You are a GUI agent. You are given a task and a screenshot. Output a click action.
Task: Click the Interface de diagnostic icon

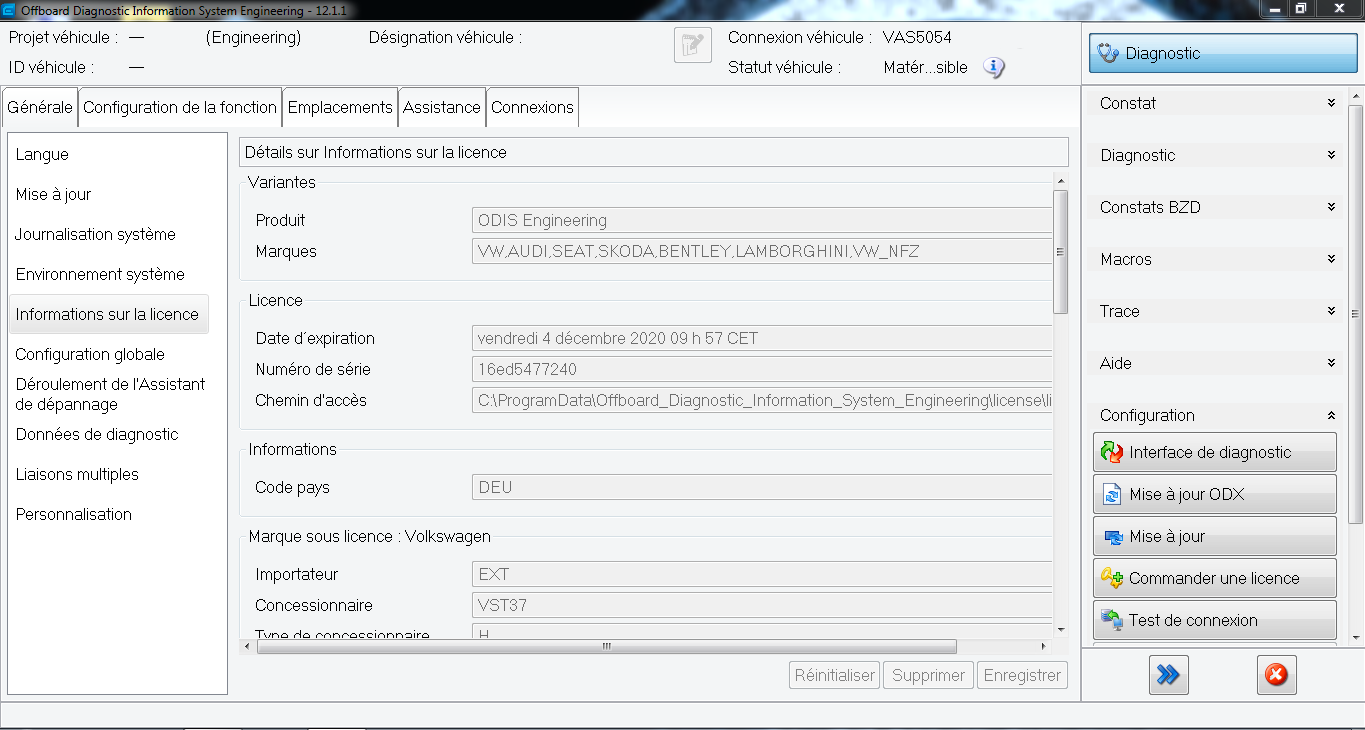[1112, 452]
